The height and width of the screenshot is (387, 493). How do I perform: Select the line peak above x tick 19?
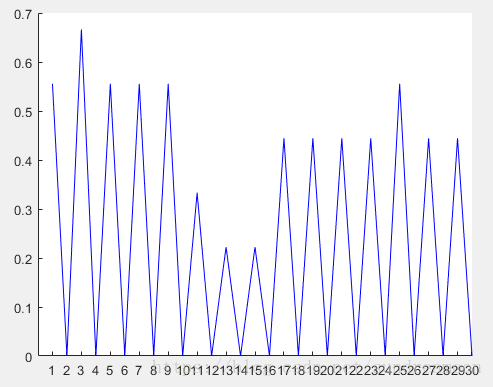313,139
